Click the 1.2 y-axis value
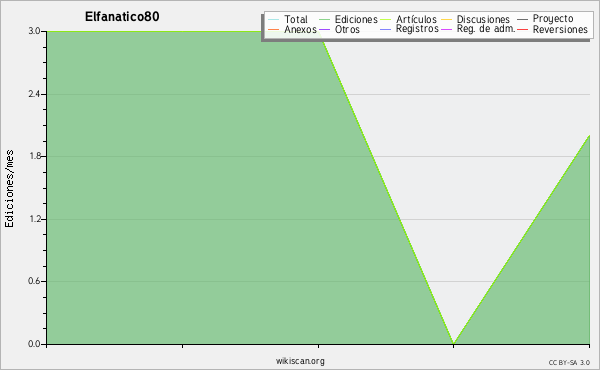Image resolution: width=600 pixels, height=370 pixels. (34, 219)
